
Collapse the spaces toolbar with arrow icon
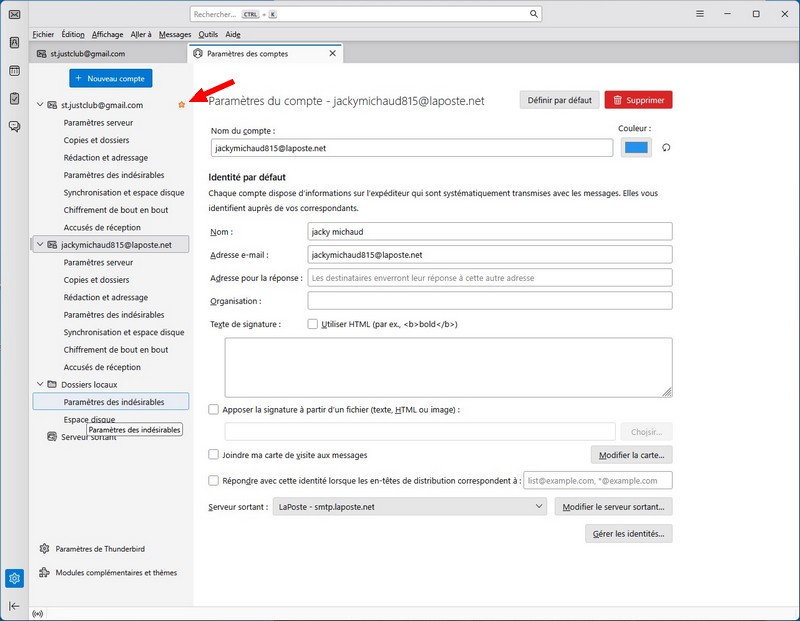pyautogui.click(x=14, y=606)
